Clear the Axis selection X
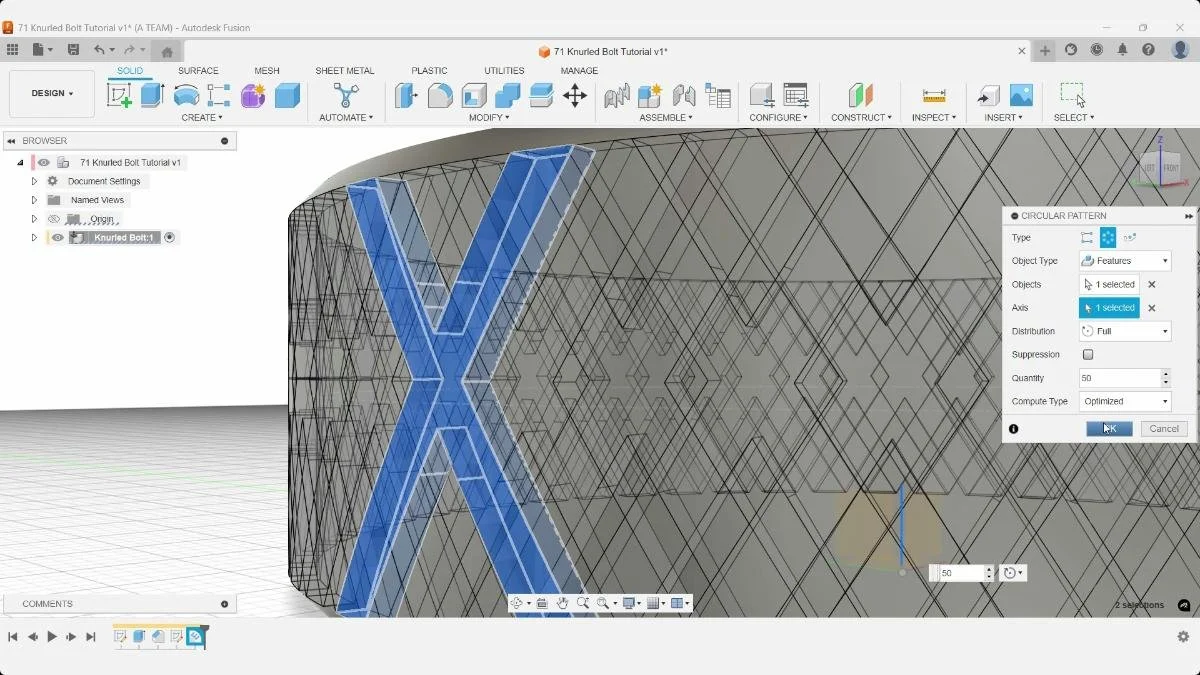1200x675 pixels. pyautogui.click(x=1152, y=308)
